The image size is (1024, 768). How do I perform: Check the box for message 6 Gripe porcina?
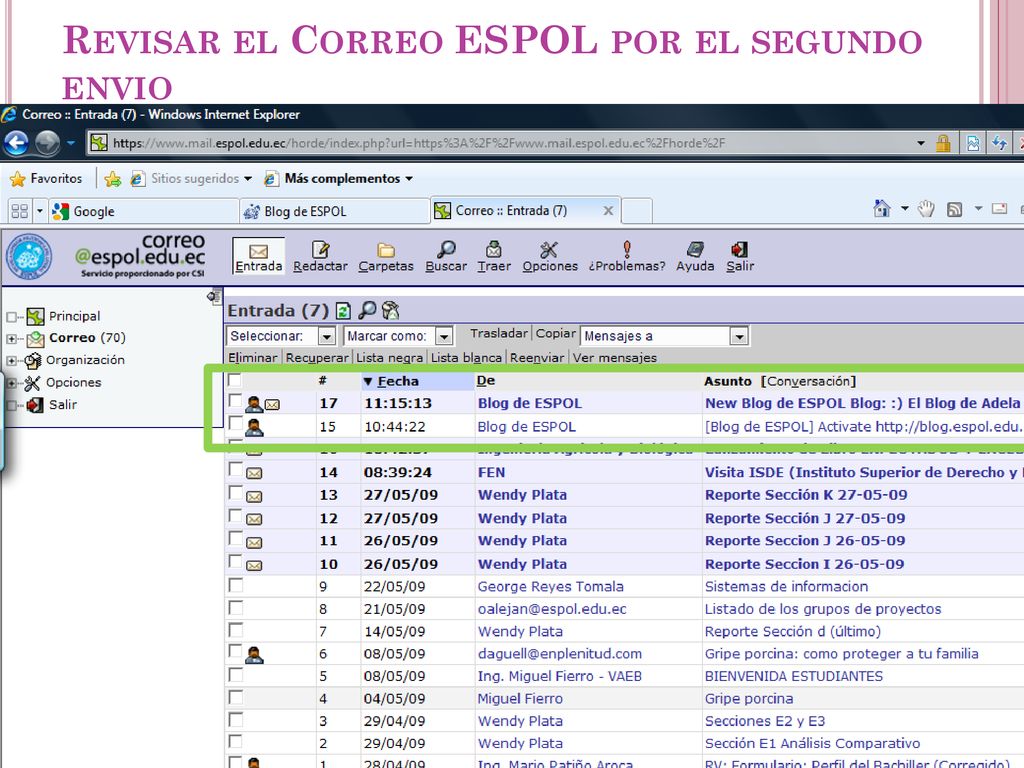236,651
